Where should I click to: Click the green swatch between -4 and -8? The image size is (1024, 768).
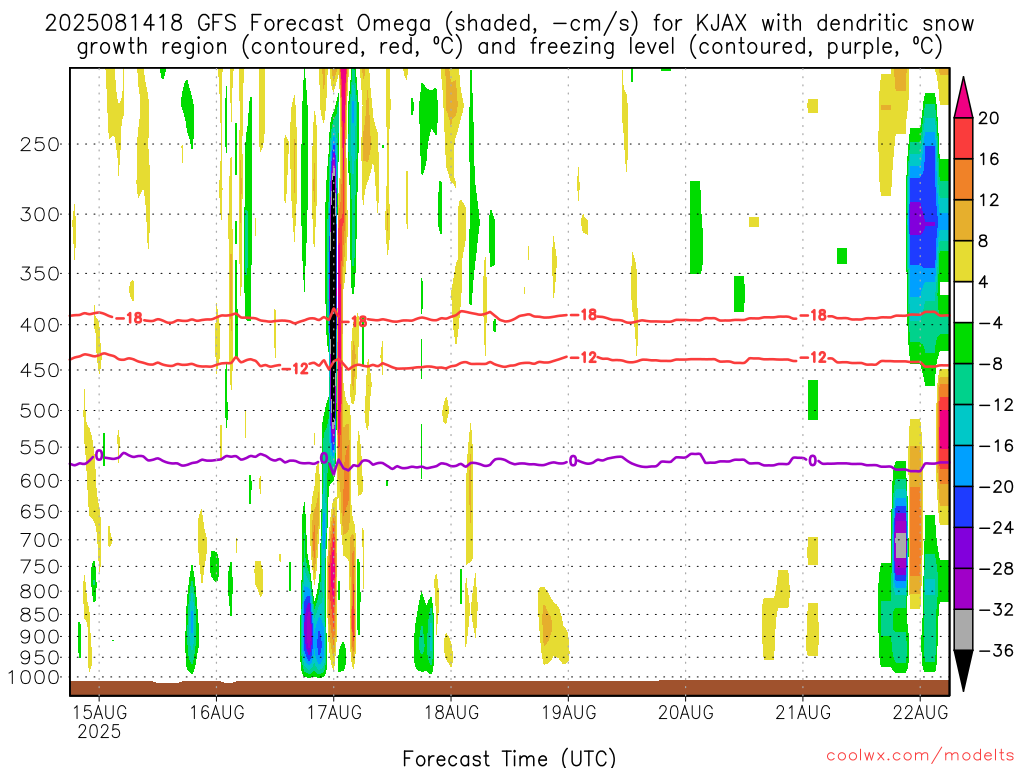click(x=963, y=344)
